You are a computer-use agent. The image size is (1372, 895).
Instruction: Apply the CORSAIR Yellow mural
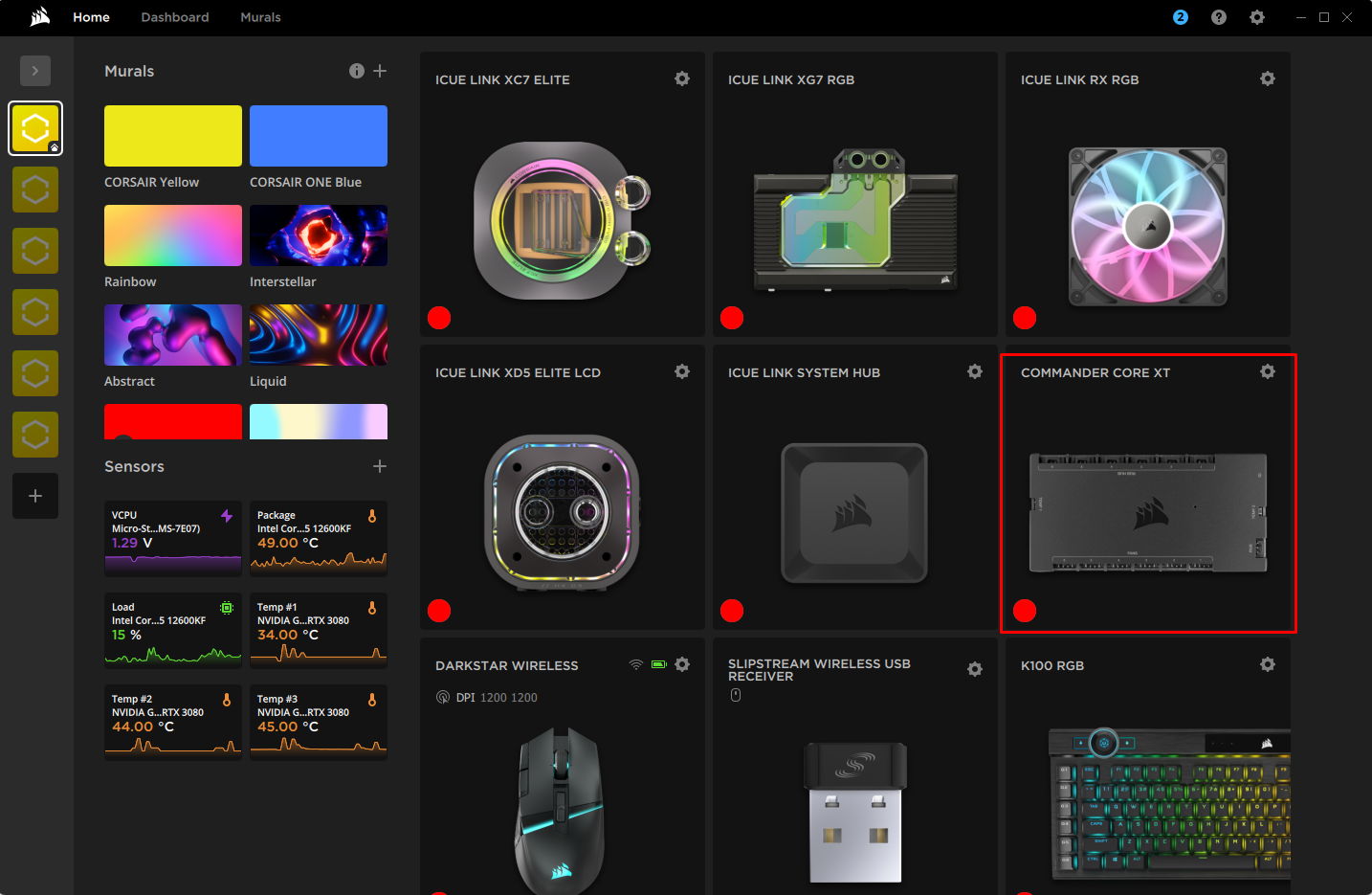[x=173, y=136]
